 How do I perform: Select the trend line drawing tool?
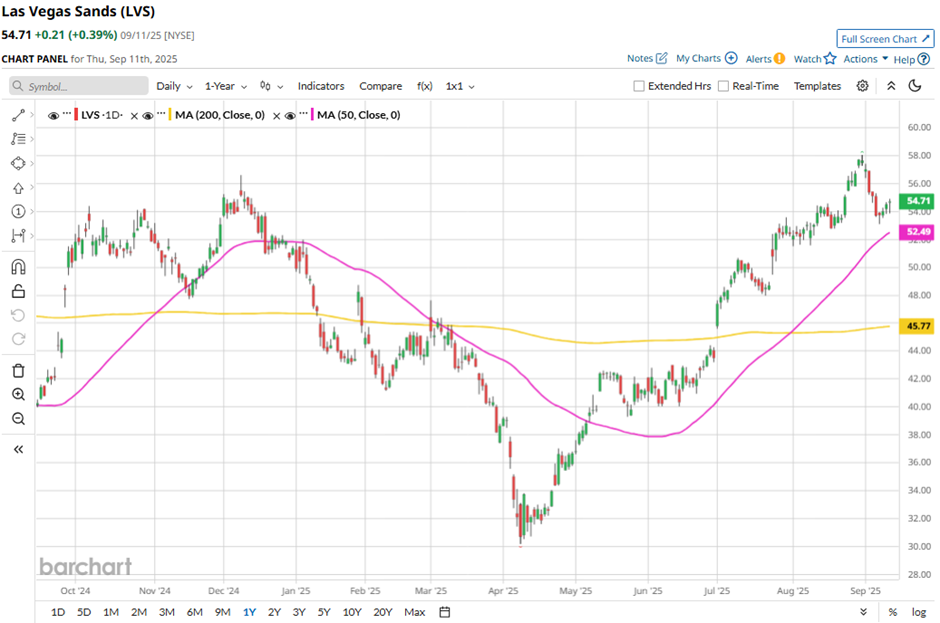(x=18, y=115)
